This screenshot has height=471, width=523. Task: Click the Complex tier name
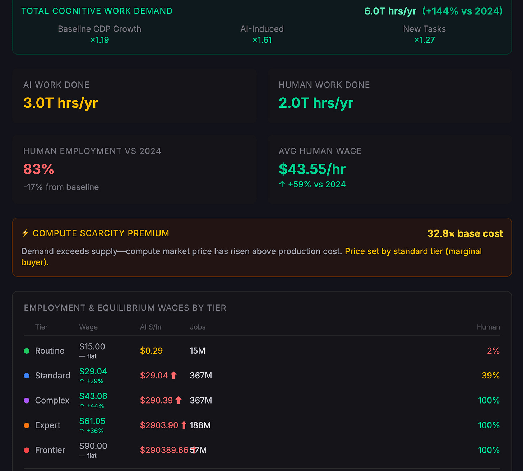point(52,400)
